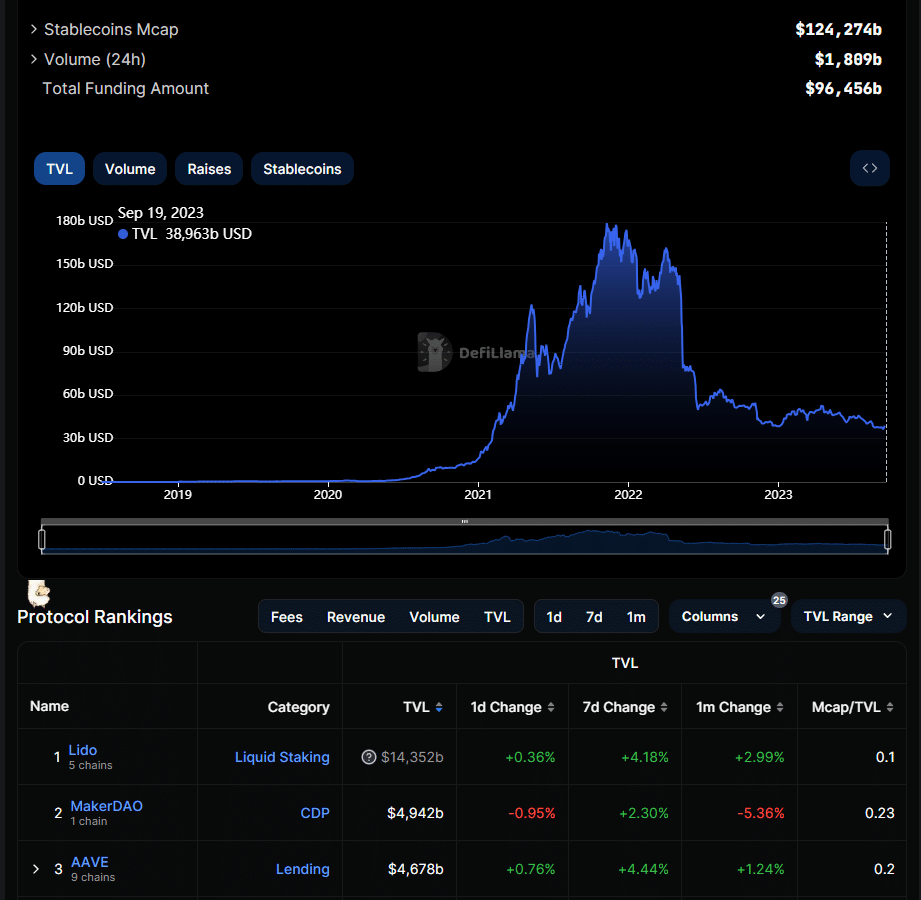Click Lido 7d change +4.18%
921x900 pixels.
644,757
